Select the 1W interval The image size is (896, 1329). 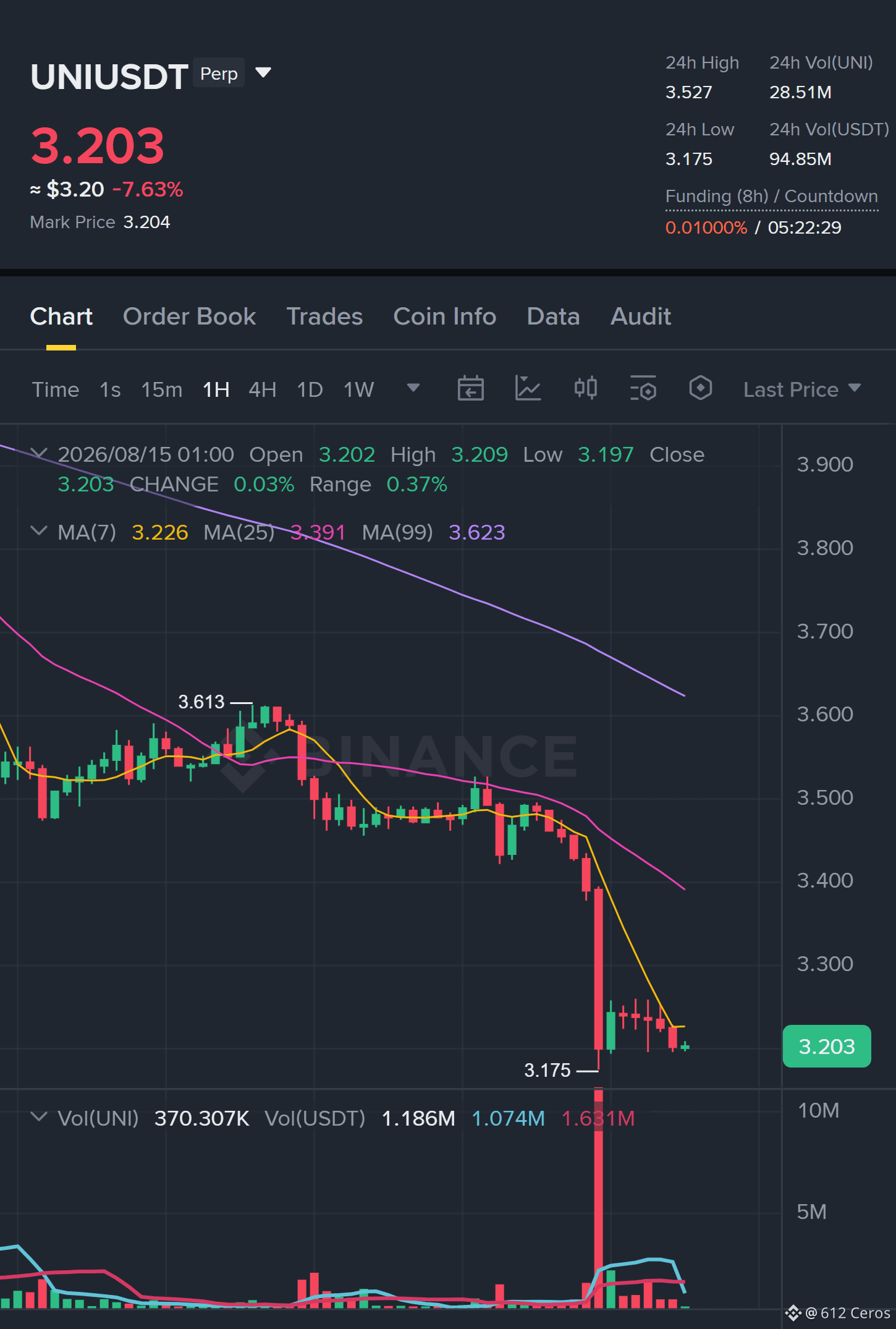(x=358, y=389)
